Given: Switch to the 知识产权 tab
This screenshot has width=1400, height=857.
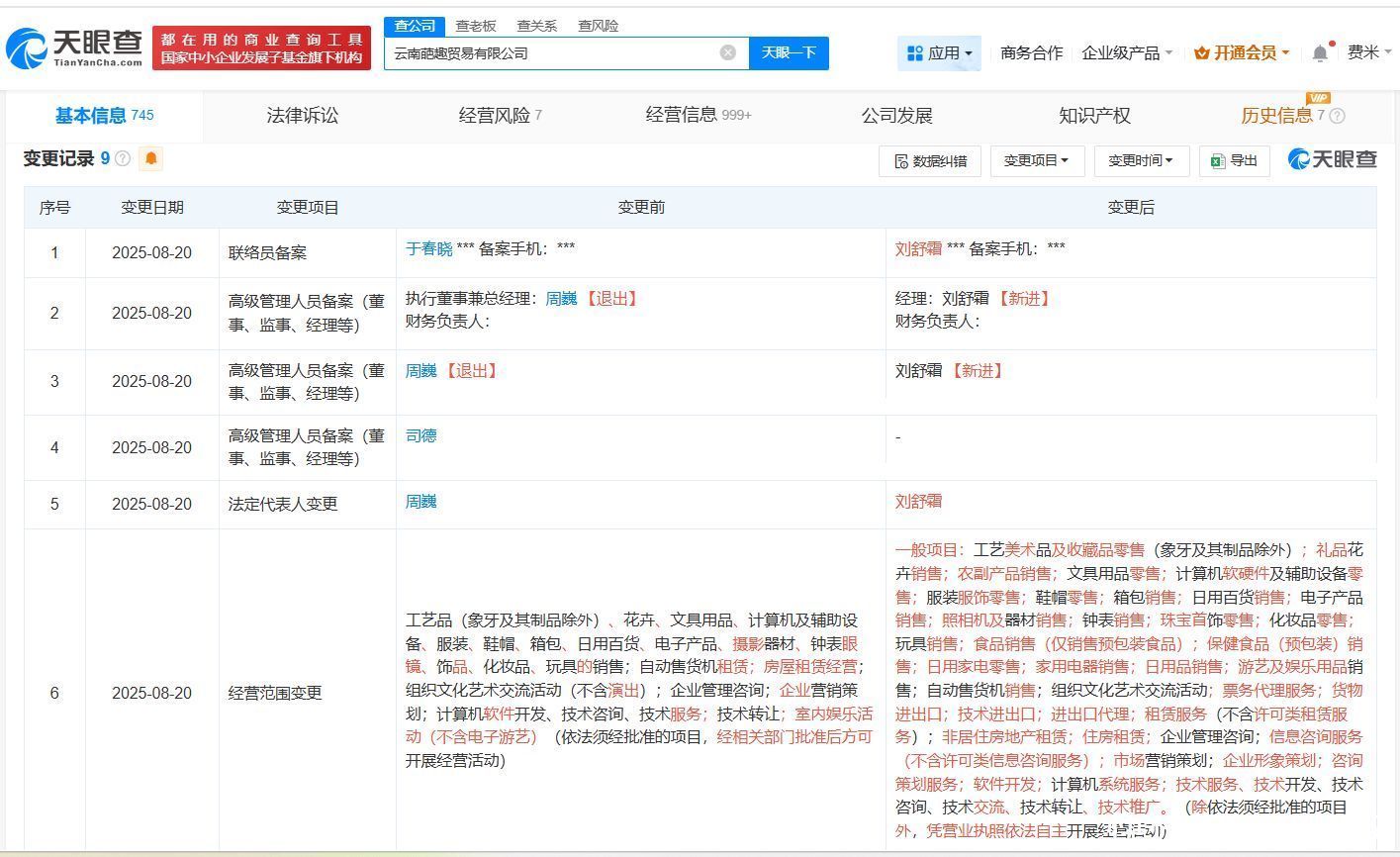Looking at the screenshot, I should [1094, 116].
